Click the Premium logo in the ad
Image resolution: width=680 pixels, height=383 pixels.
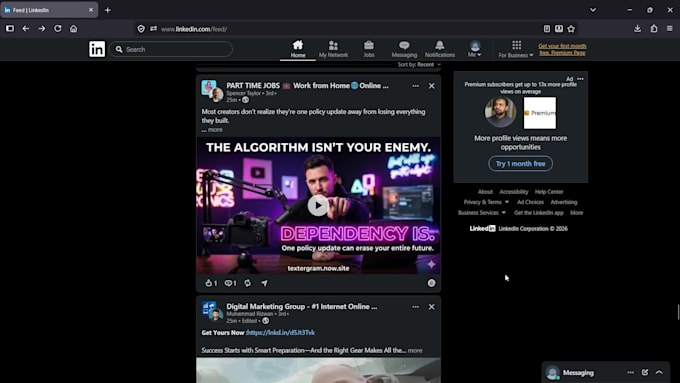(x=539, y=113)
